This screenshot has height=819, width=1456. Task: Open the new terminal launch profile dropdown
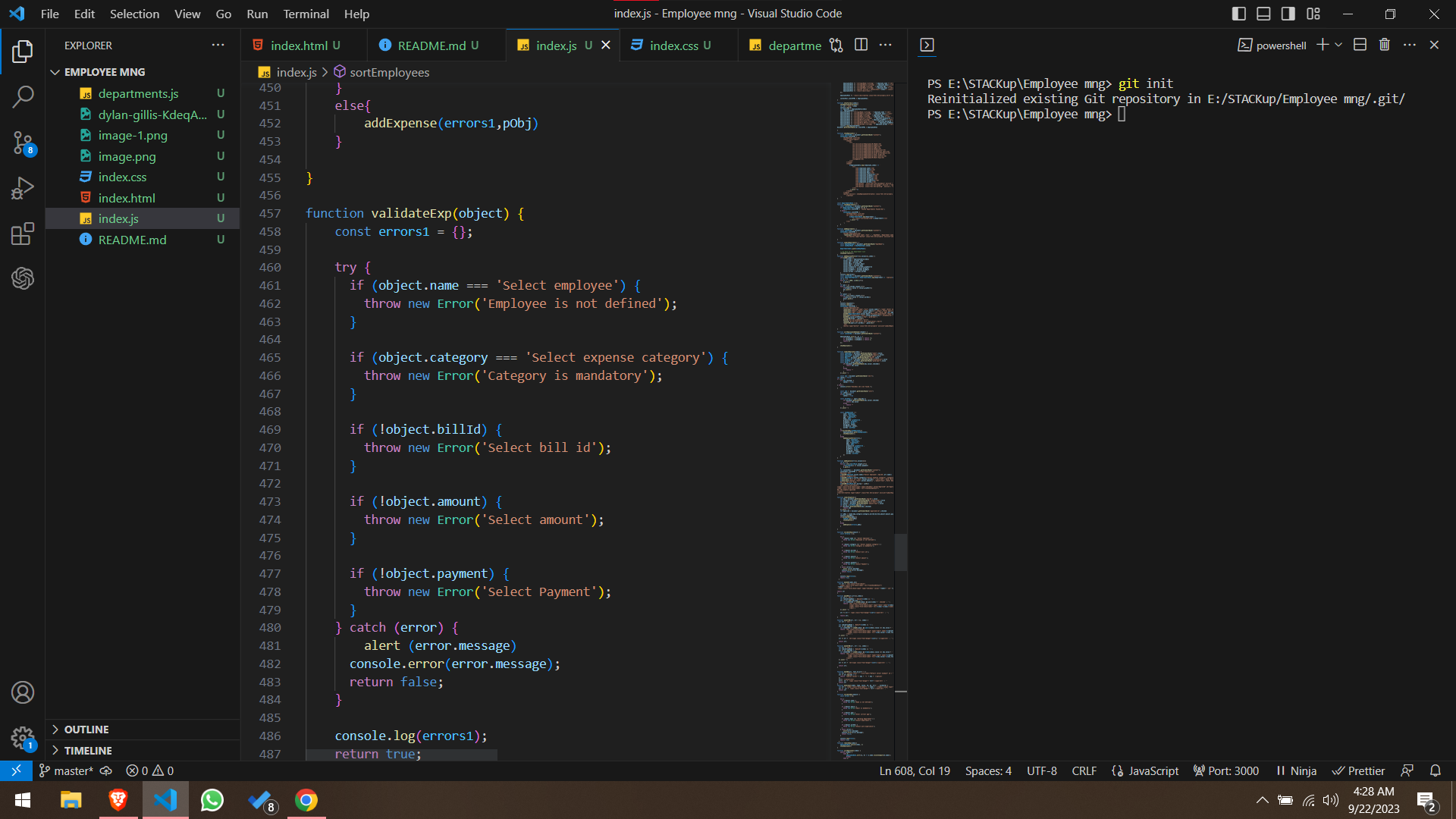(x=1339, y=45)
